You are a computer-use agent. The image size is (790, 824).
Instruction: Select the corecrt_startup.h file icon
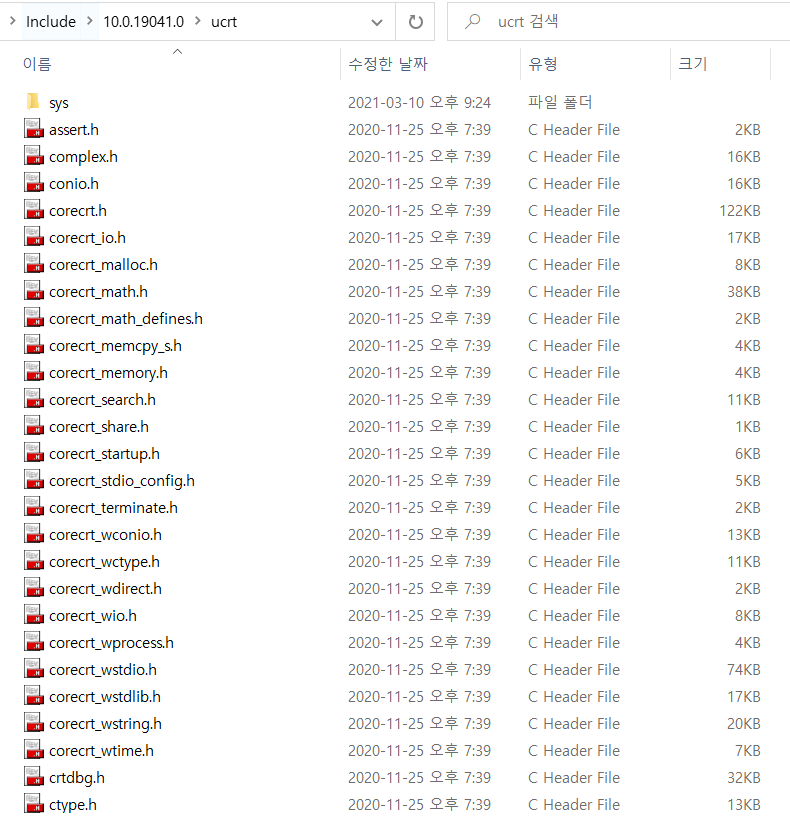pos(34,453)
